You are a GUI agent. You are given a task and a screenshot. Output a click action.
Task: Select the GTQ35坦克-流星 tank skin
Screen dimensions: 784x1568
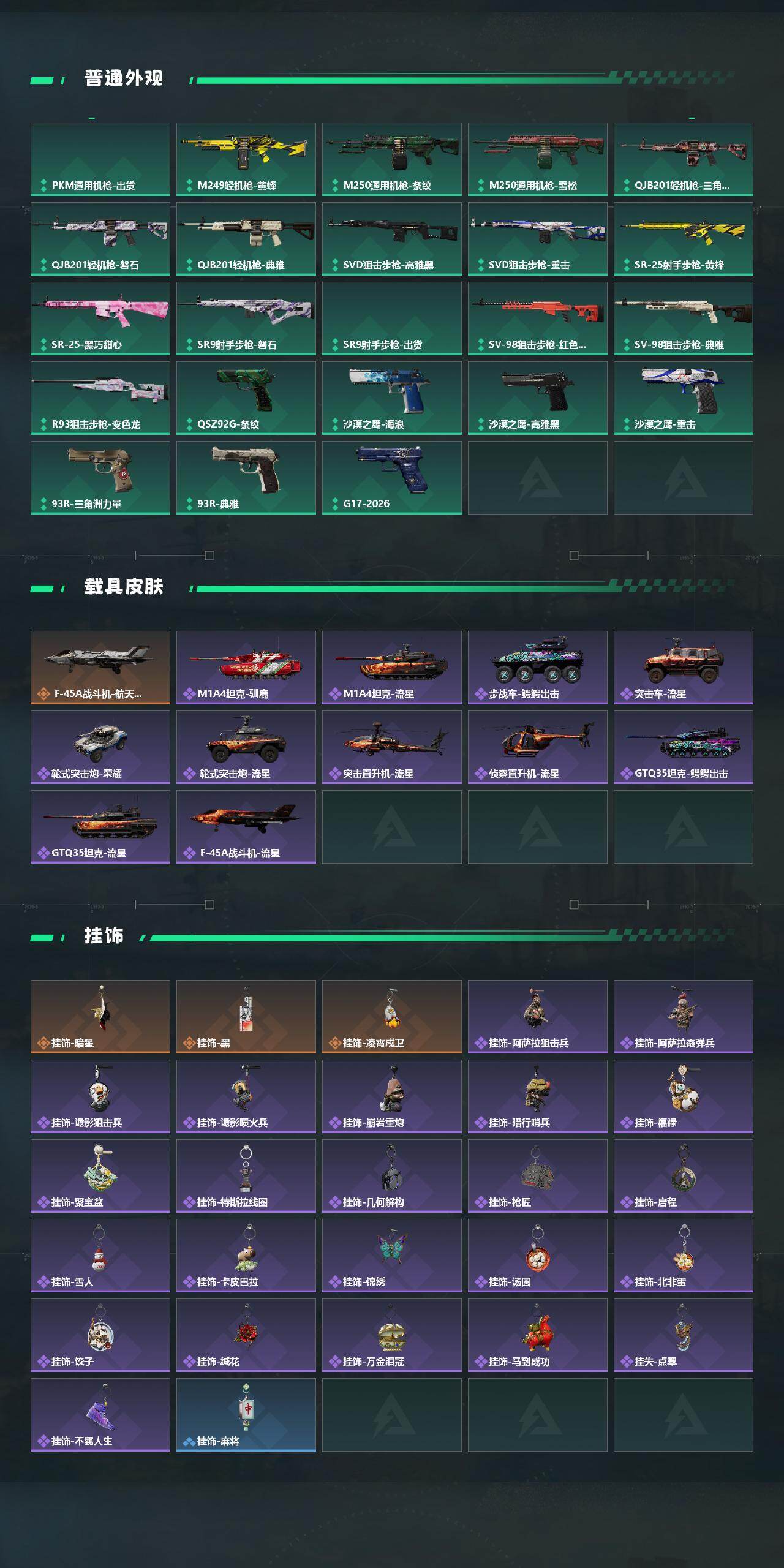pos(100,827)
